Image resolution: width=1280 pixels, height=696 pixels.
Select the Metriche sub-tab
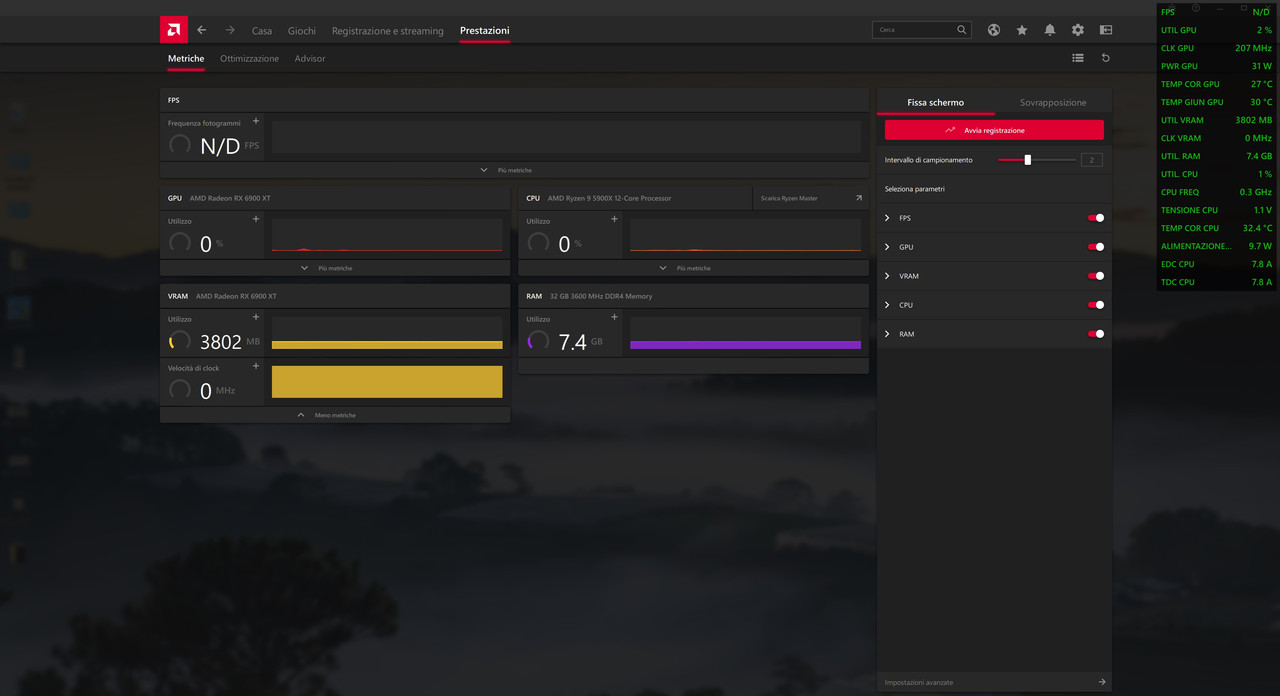tap(186, 59)
